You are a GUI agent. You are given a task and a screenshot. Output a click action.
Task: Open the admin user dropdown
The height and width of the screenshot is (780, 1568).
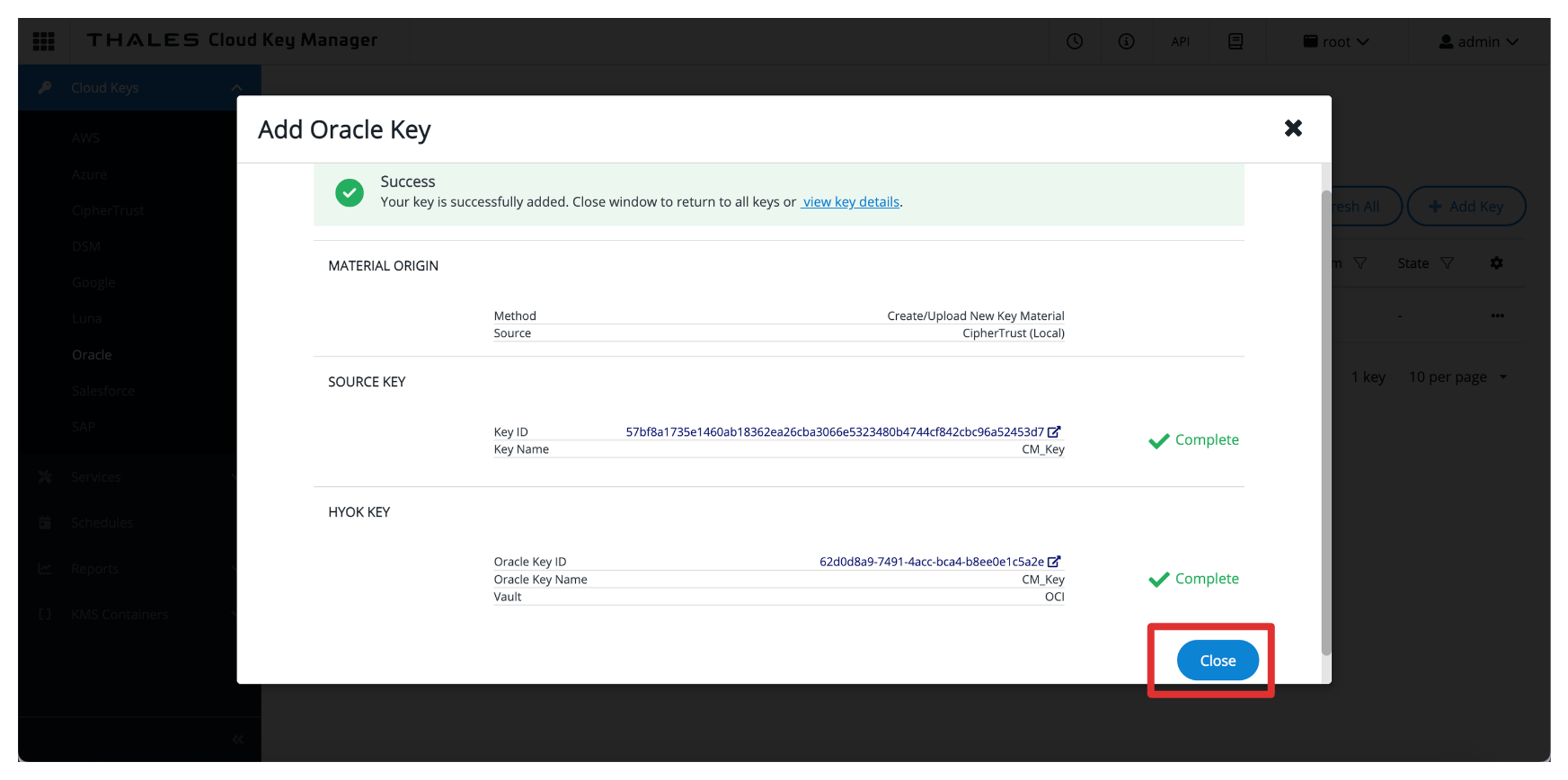[1478, 41]
